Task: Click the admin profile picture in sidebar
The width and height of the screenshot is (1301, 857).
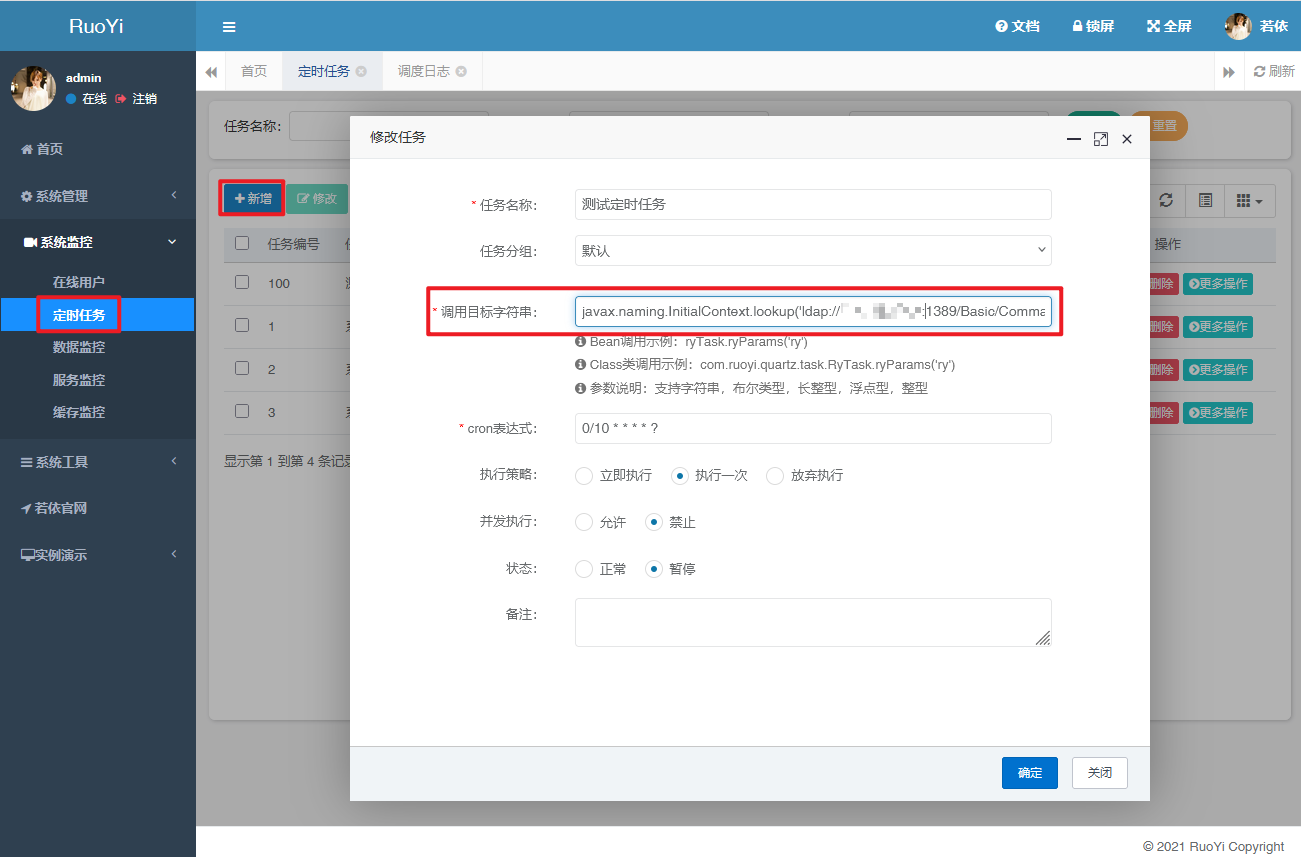Action: point(33,88)
